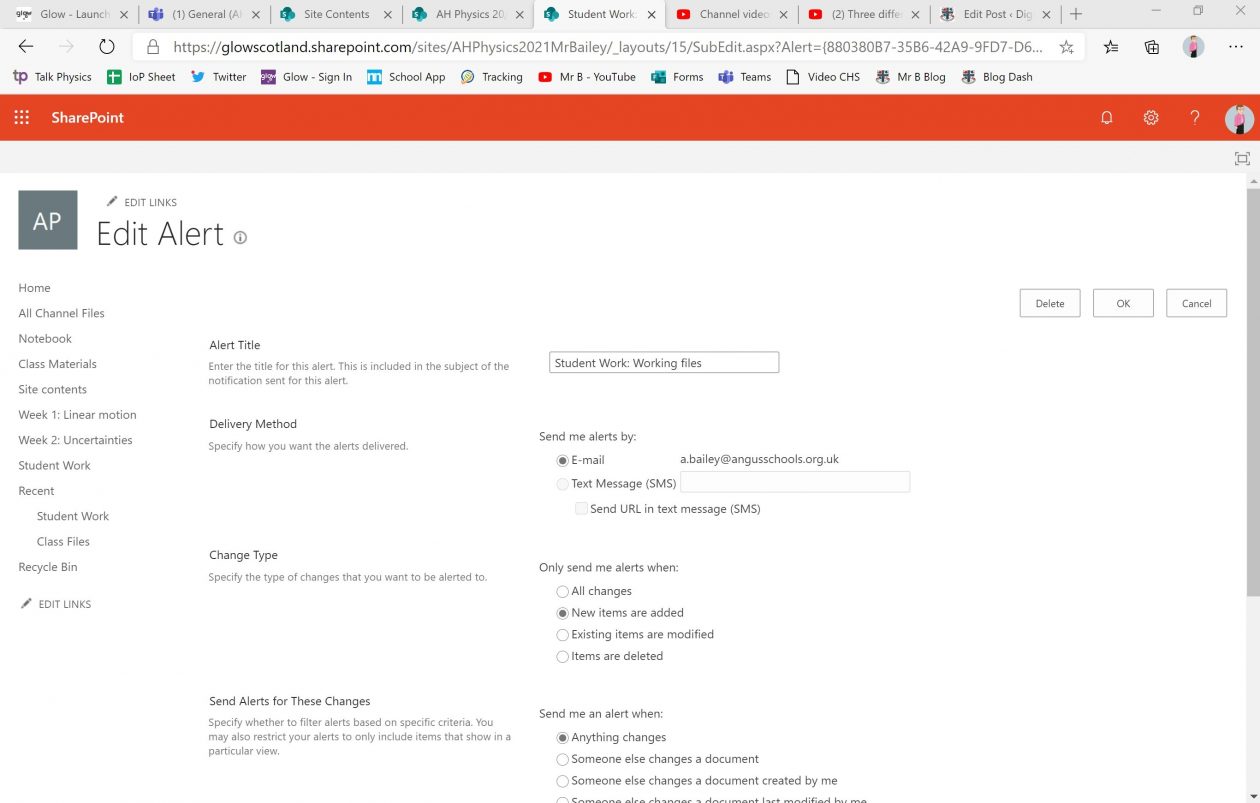1260x803 pixels.
Task: Click EDIT LINKS under Recycle Bin
Action: tap(56, 604)
